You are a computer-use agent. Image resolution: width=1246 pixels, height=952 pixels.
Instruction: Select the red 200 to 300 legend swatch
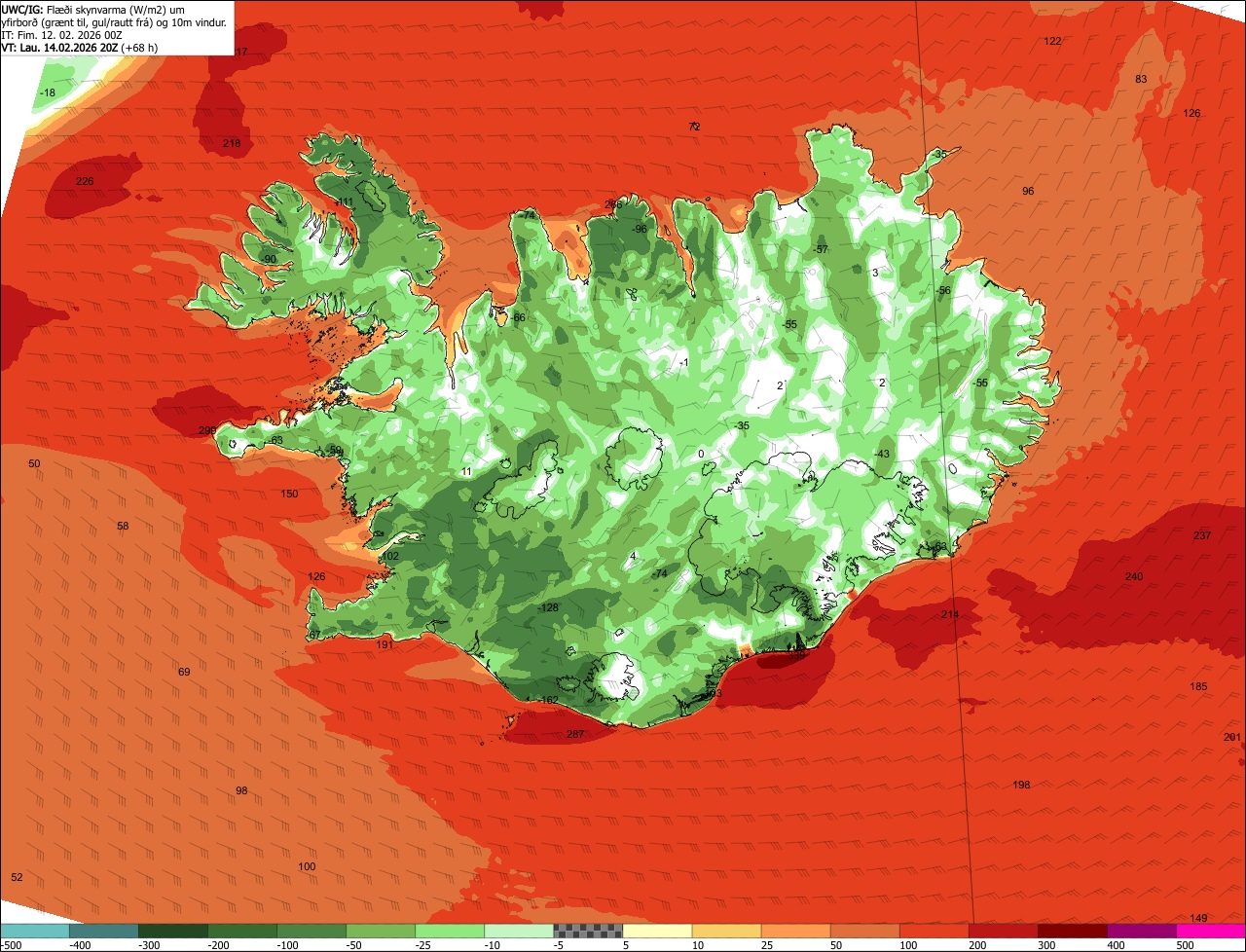point(1003,931)
